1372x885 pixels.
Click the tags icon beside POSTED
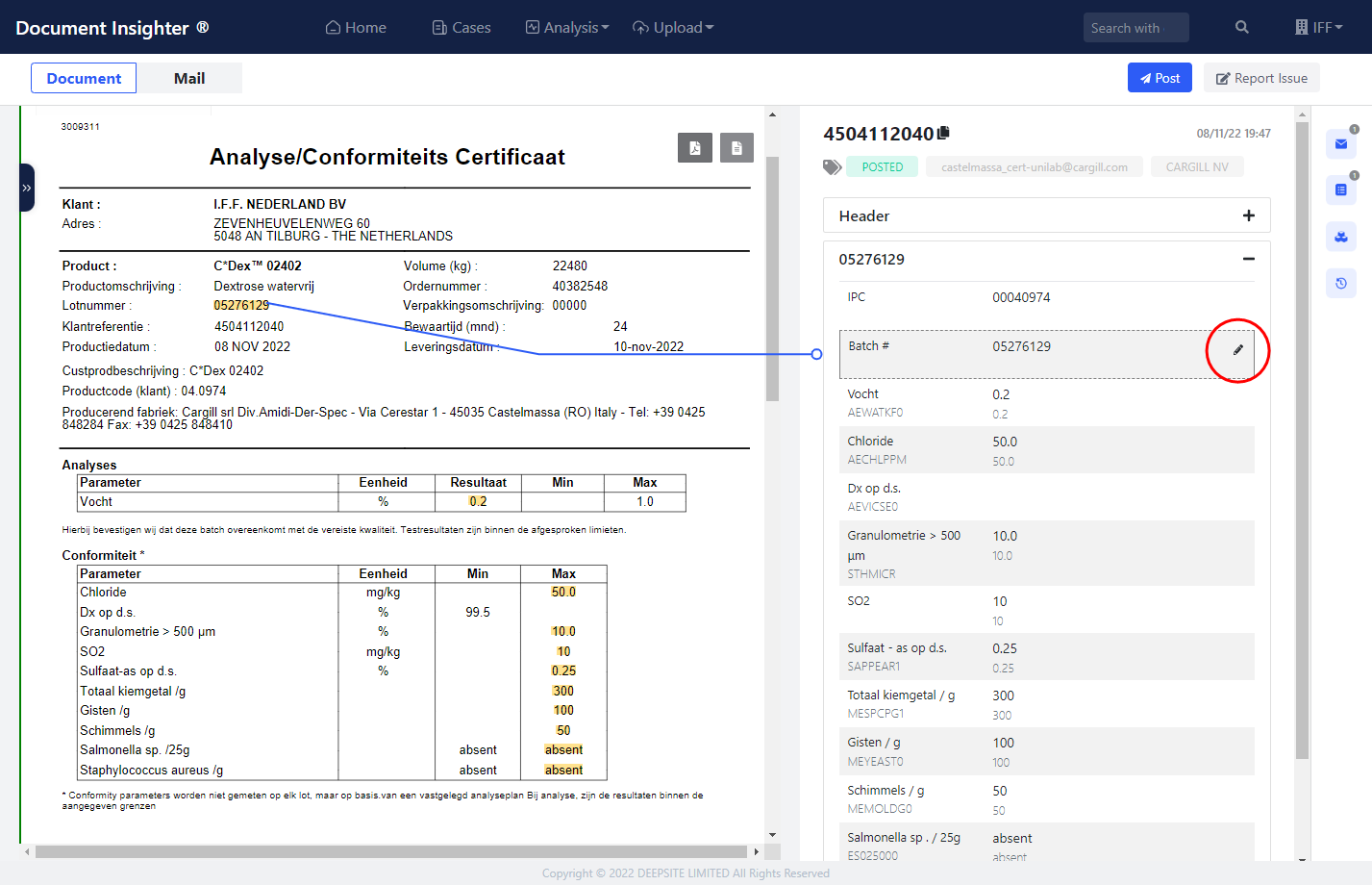click(x=832, y=167)
